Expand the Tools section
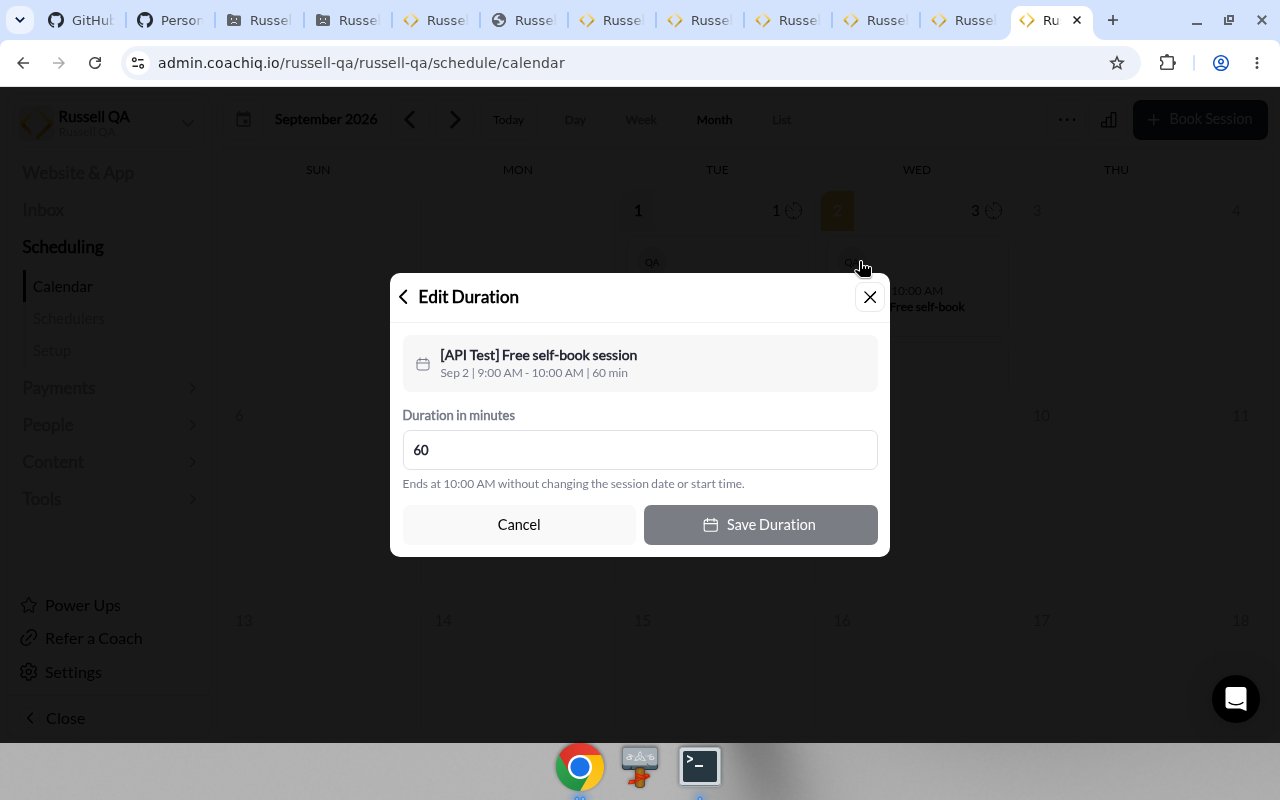The width and height of the screenshot is (1280, 800). coord(110,499)
